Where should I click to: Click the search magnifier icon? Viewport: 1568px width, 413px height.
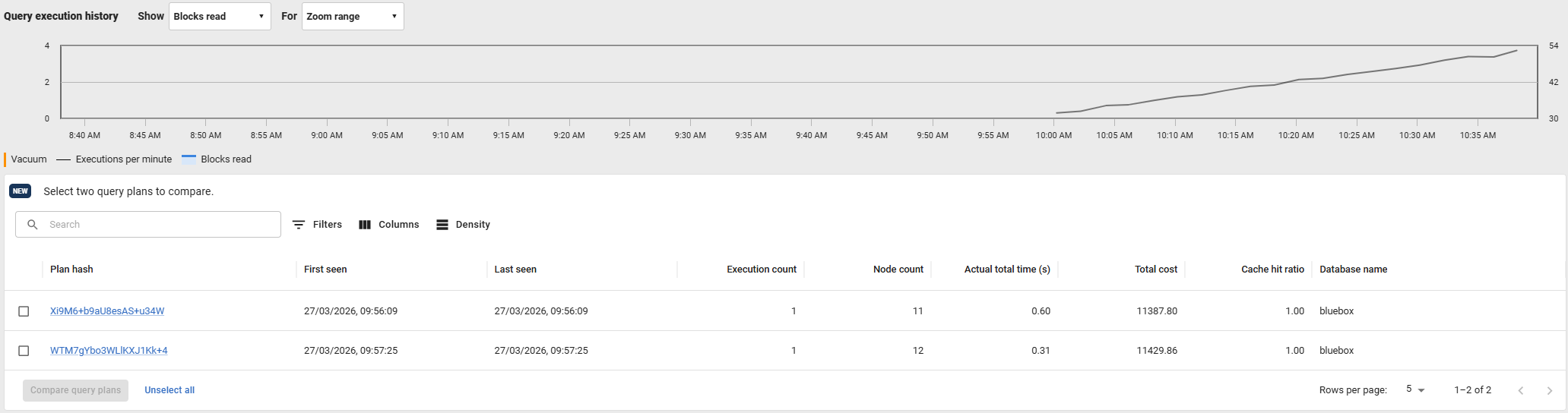pyautogui.click(x=33, y=225)
